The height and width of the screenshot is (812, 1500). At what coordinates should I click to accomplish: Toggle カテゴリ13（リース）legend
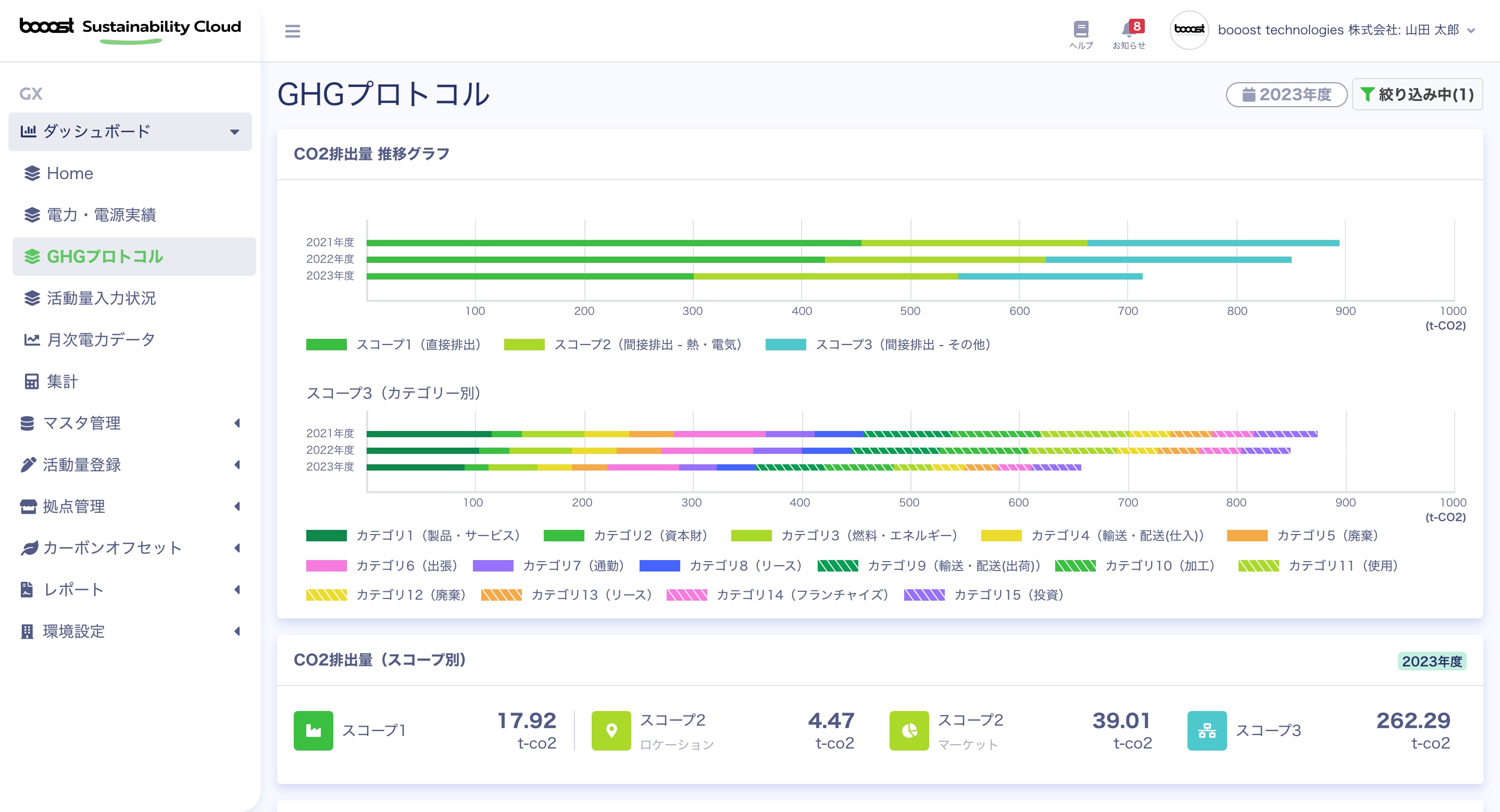[x=567, y=595]
